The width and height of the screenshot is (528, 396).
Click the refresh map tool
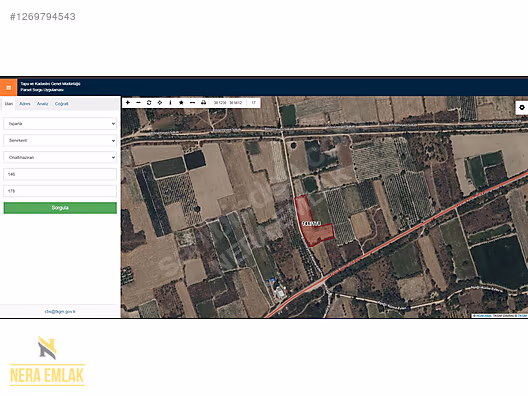point(149,102)
